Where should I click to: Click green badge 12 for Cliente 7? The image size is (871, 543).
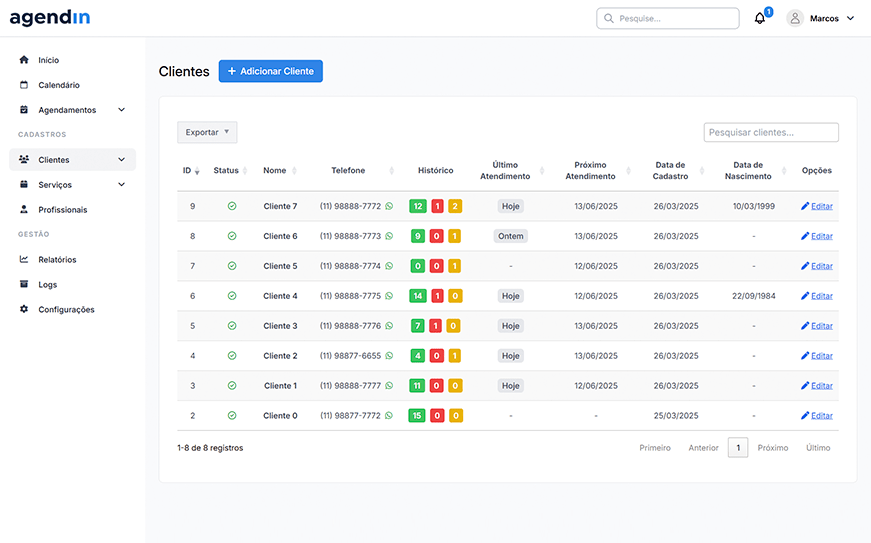click(418, 206)
